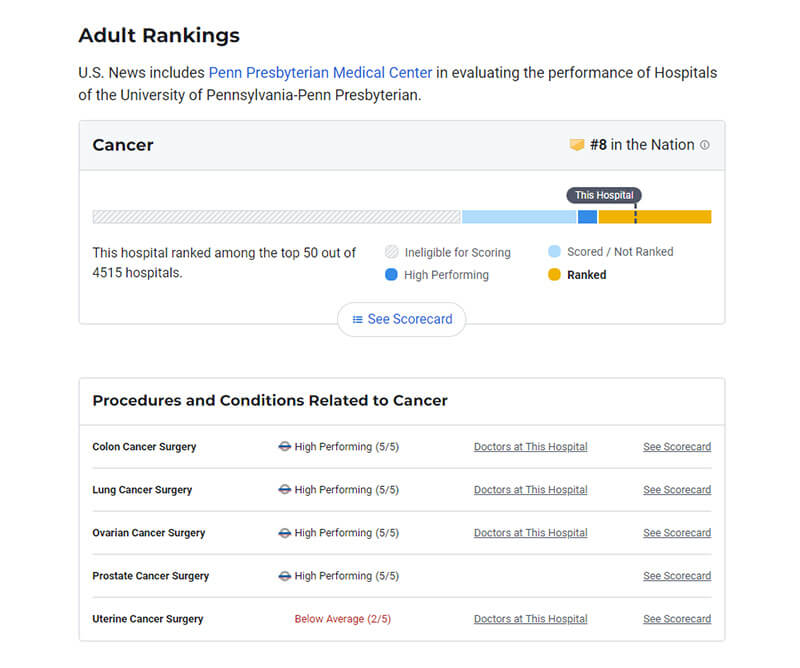The image size is (800, 668).
Task: Click High Performing icon for Colon Cancer Surgery
Action: [x=285, y=447]
